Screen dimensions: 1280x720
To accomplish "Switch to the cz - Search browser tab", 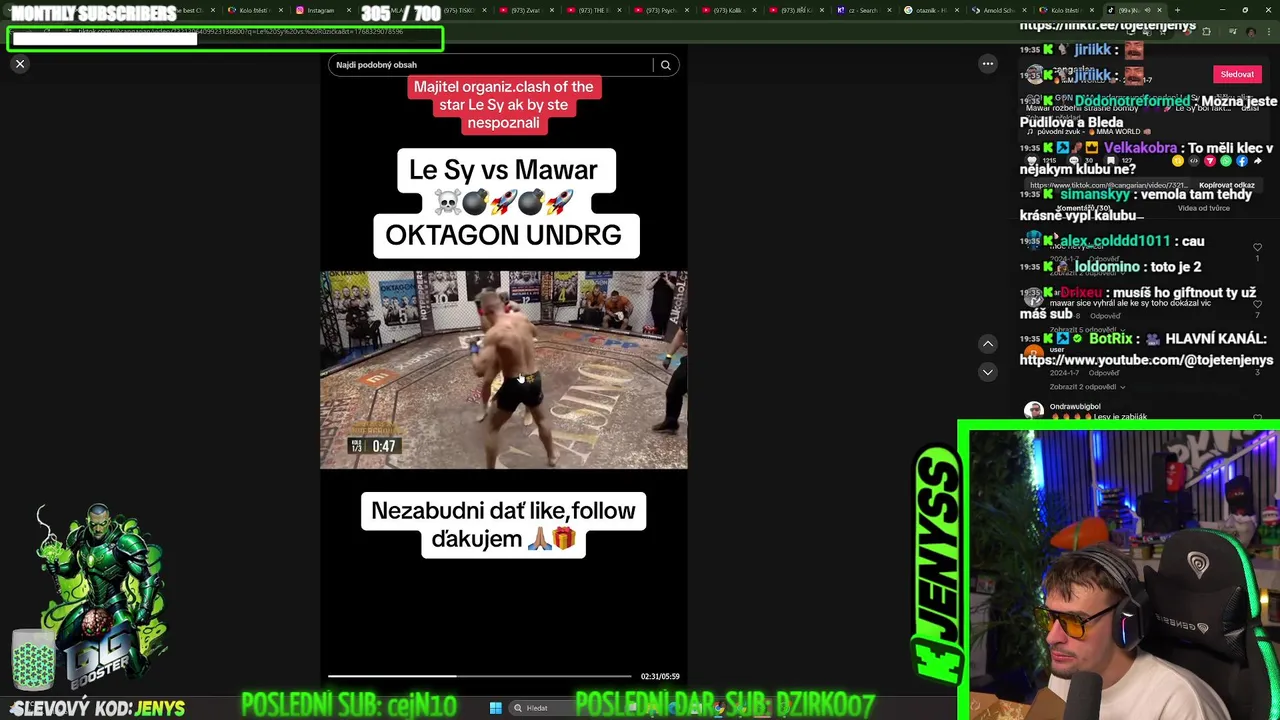I will click(863, 10).
